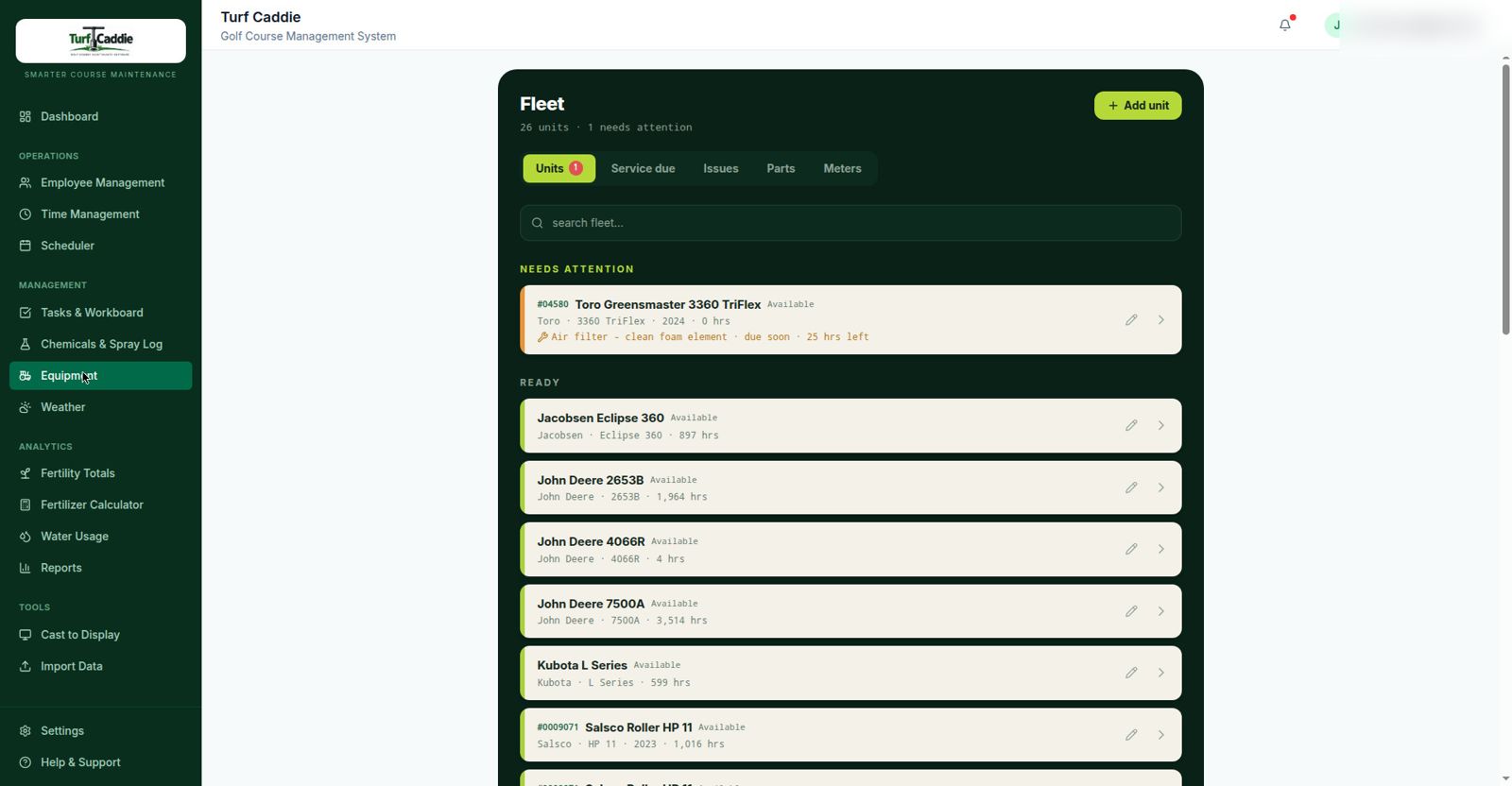Open the Fertilizer Calculator
Screen dimensions: 1512x786
pos(101,504)
